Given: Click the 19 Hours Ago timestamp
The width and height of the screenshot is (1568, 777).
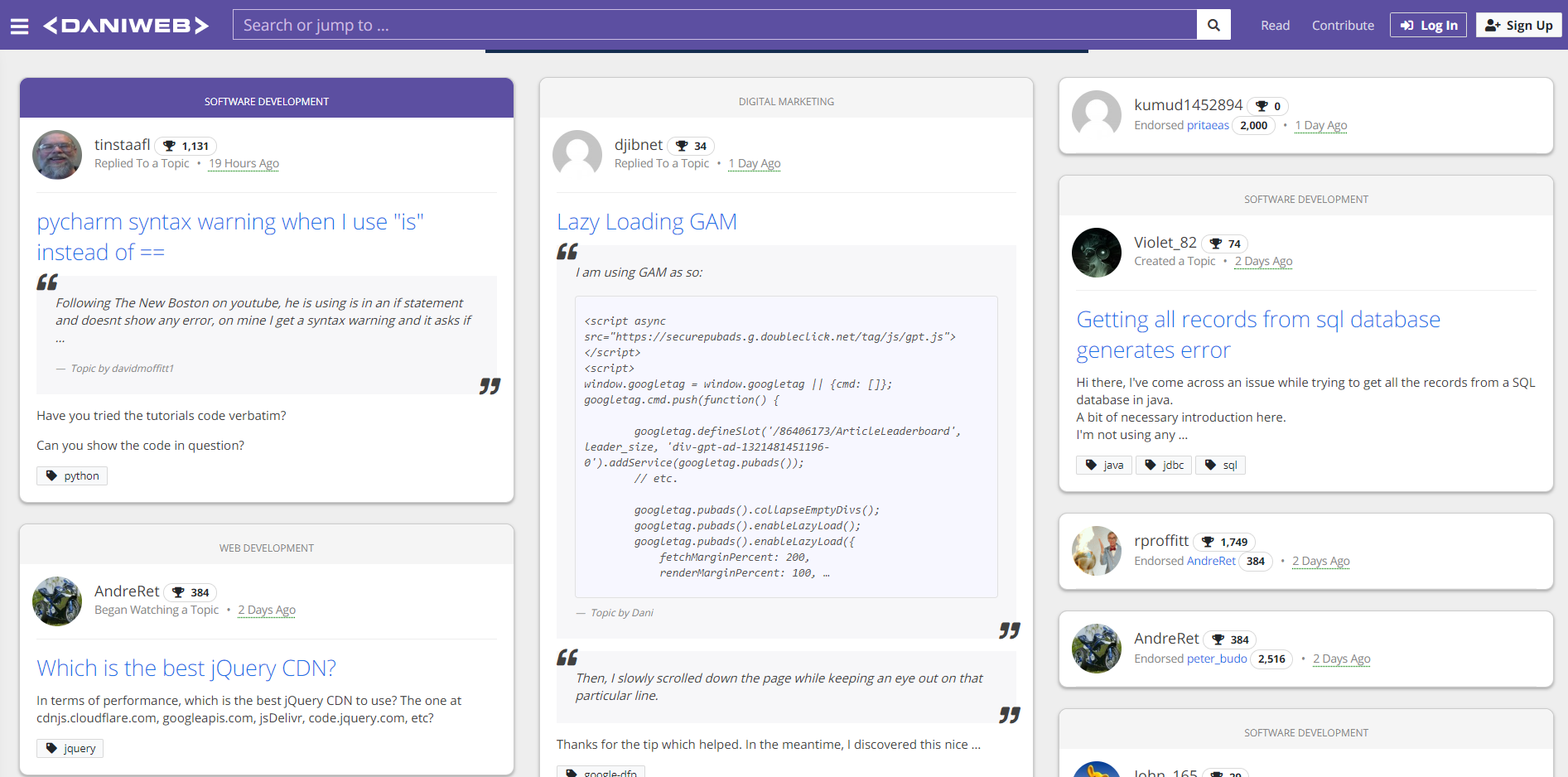Looking at the screenshot, I should coord(244,164).
